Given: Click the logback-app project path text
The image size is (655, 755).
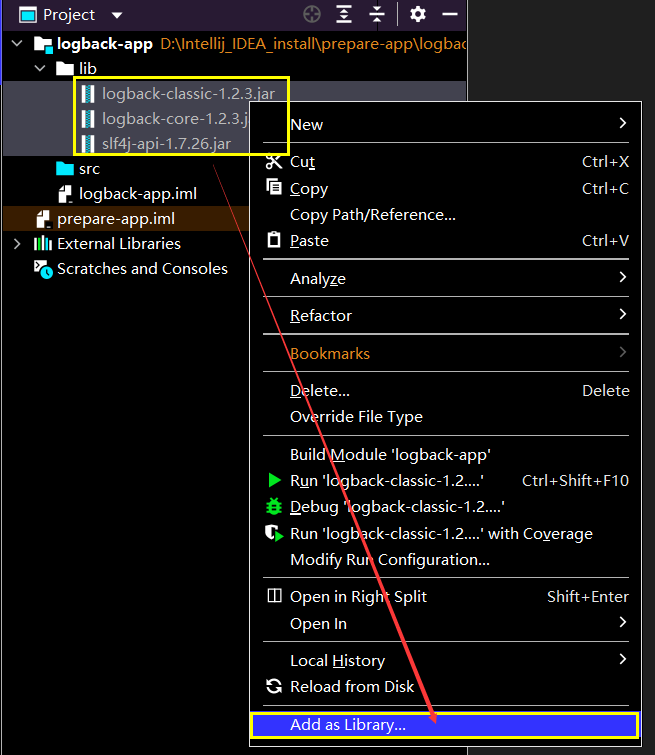Looking at the screenshot, I should point(313,44).
